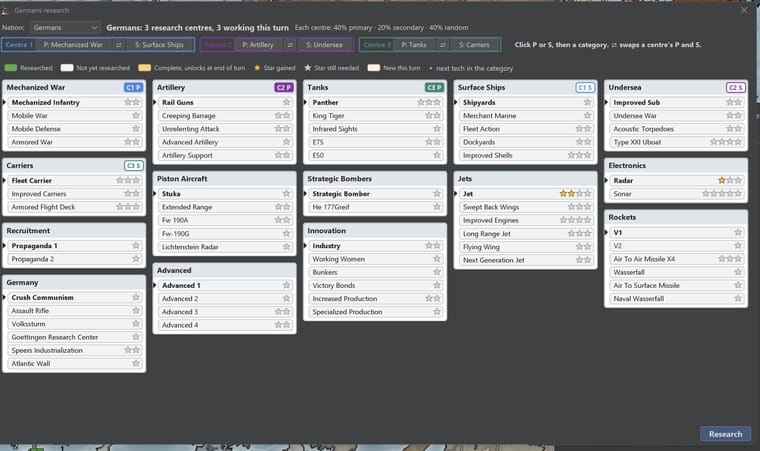Click Centre 3 swap arrows icon

tap(443, 45)
